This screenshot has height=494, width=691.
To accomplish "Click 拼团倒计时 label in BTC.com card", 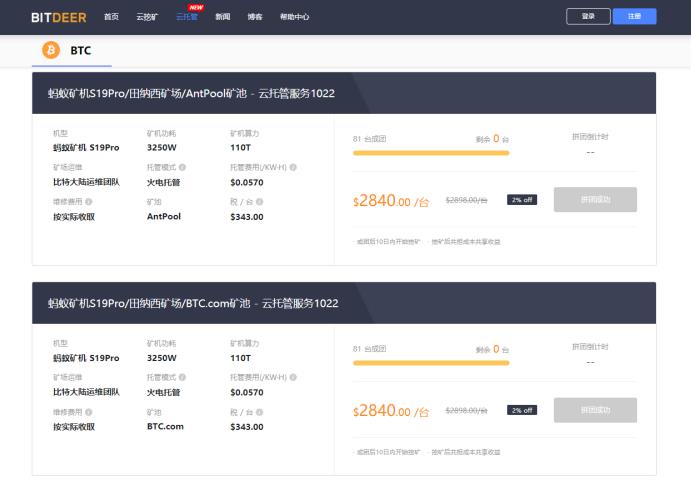I will click(x=590, y=347).
